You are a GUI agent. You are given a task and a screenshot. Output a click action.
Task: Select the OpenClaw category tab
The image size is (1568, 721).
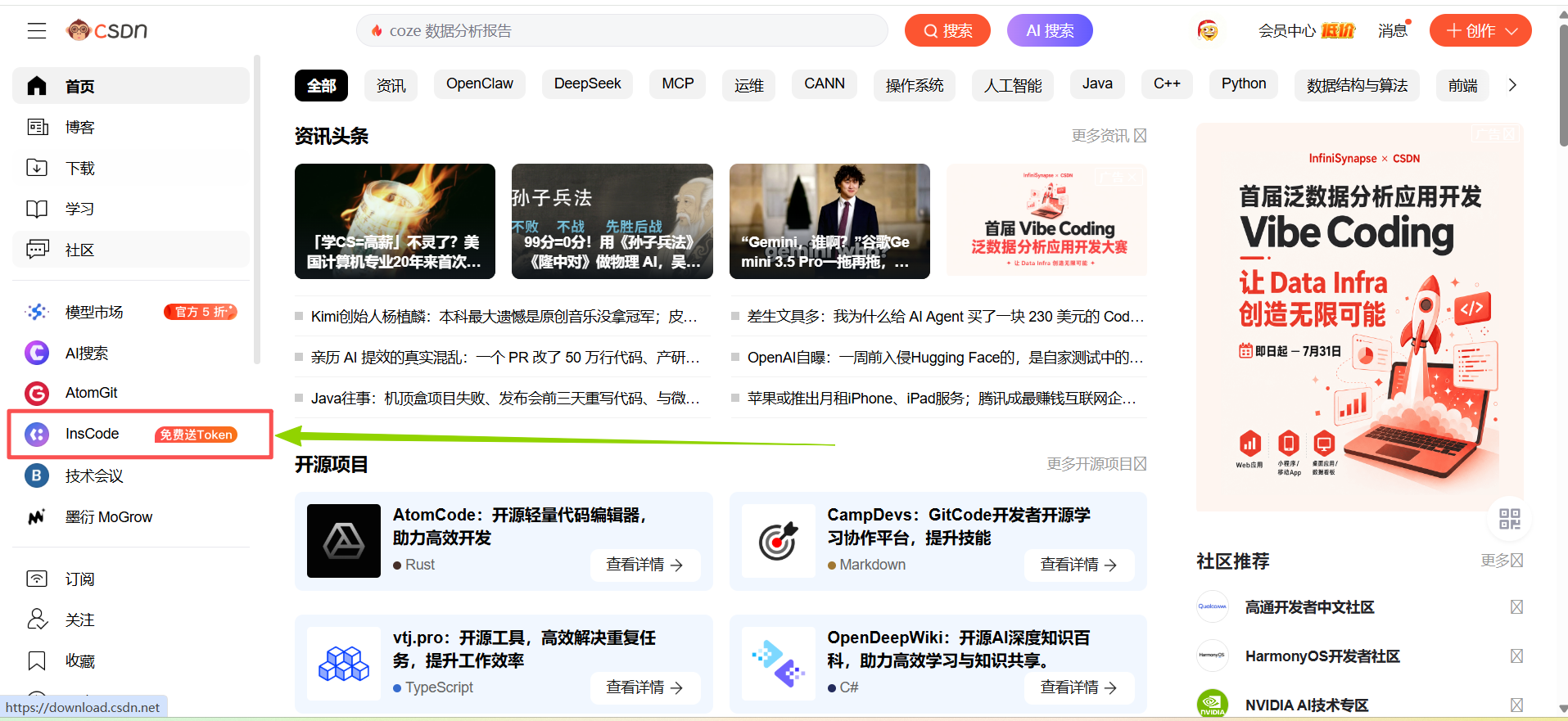pyautogui.click(x=480, y=84)
